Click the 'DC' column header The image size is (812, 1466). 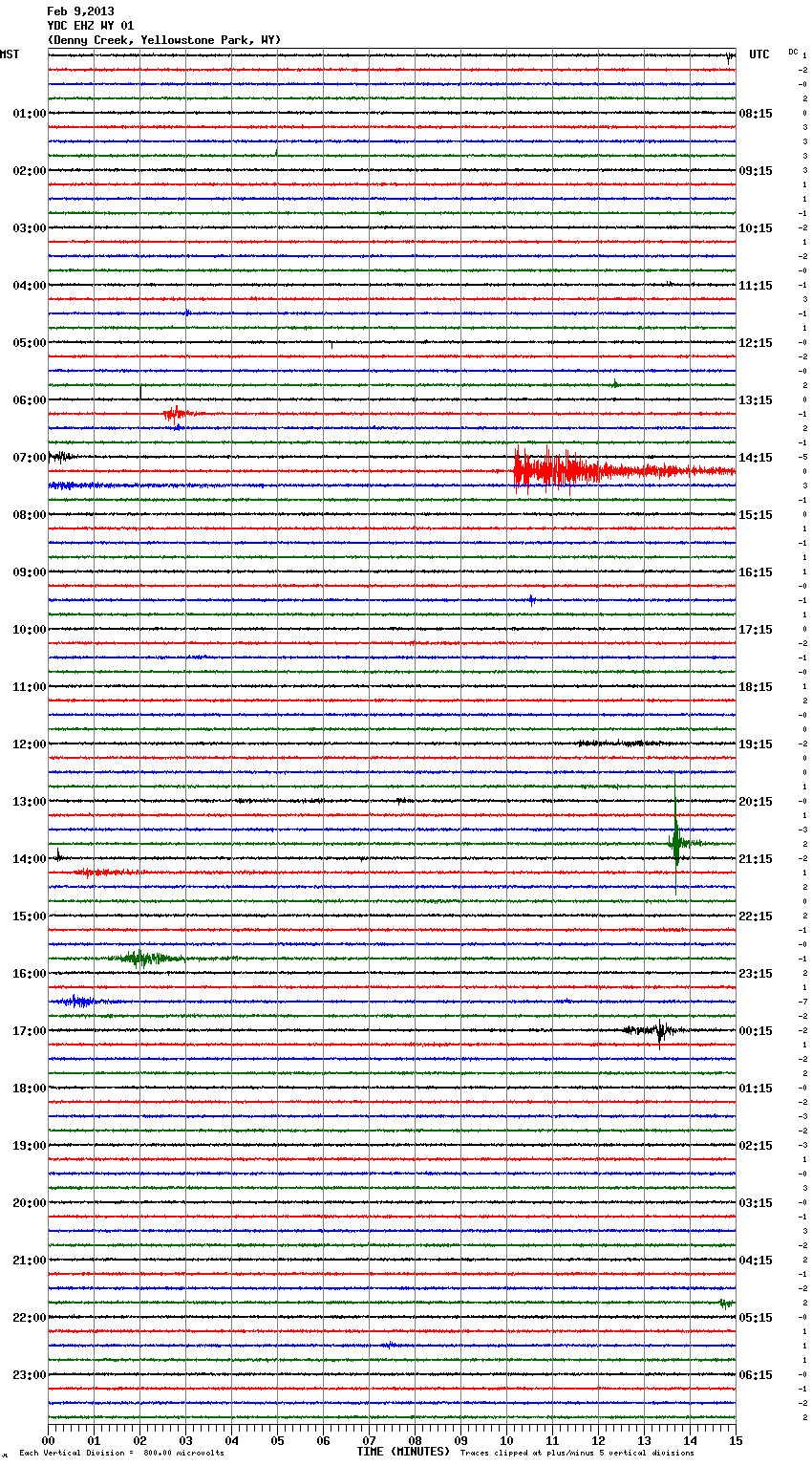793,52
